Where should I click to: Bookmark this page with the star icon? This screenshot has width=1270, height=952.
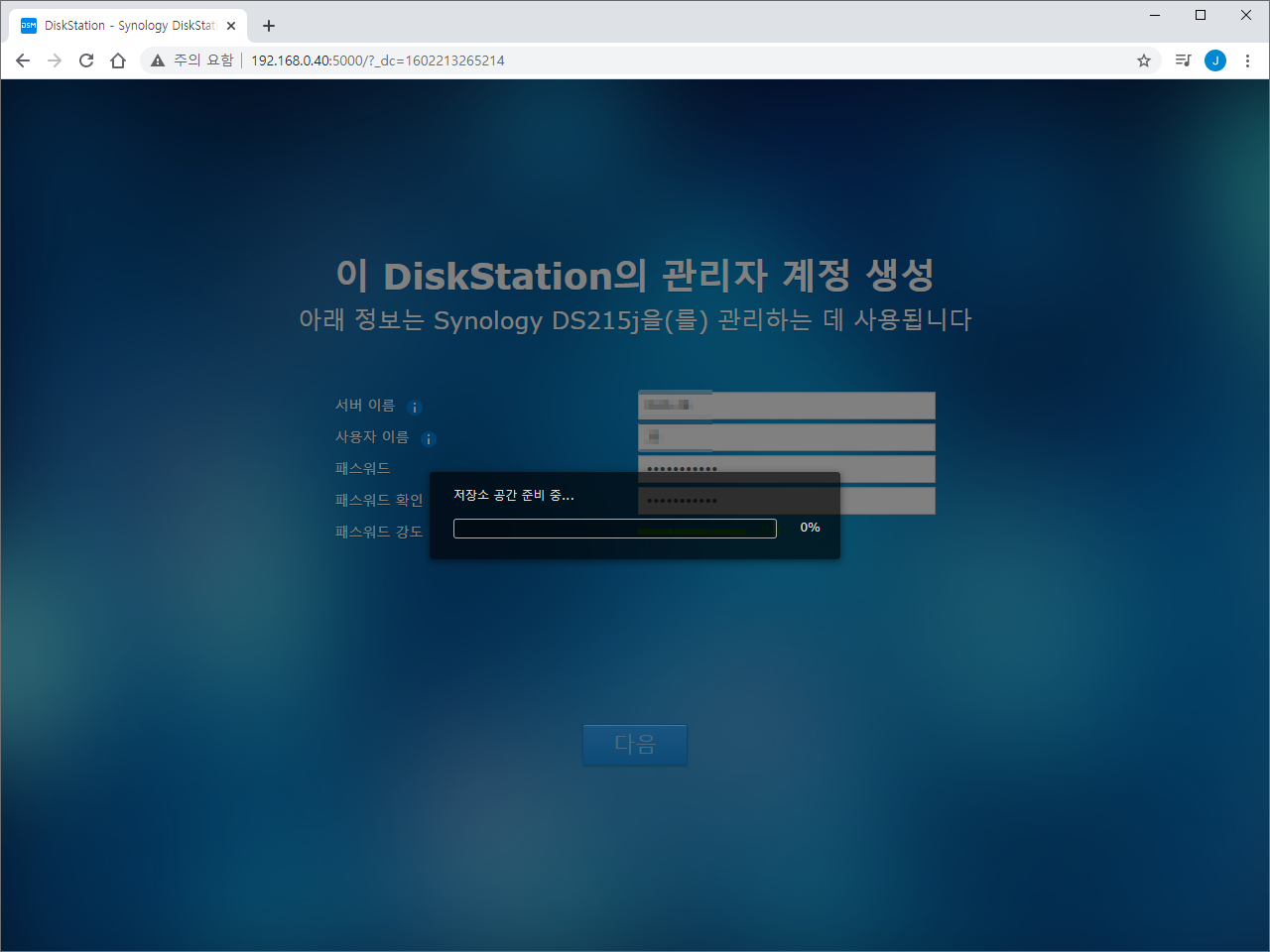click(x=1144, y=60)
